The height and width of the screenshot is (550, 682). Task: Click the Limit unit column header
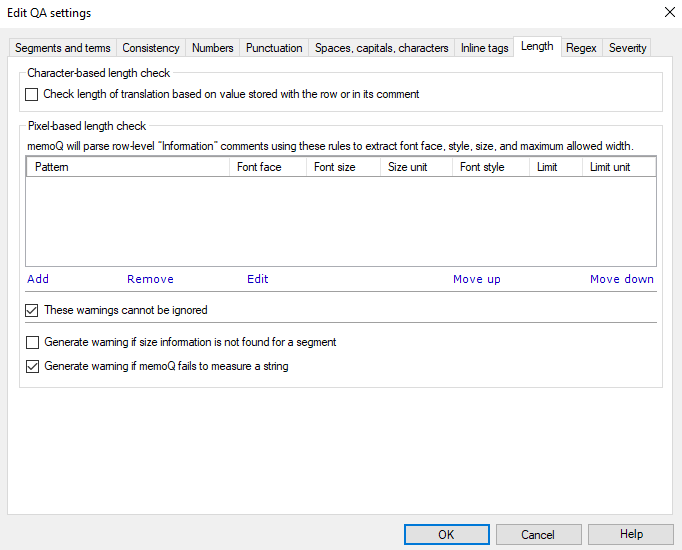(x=619, y=167)
